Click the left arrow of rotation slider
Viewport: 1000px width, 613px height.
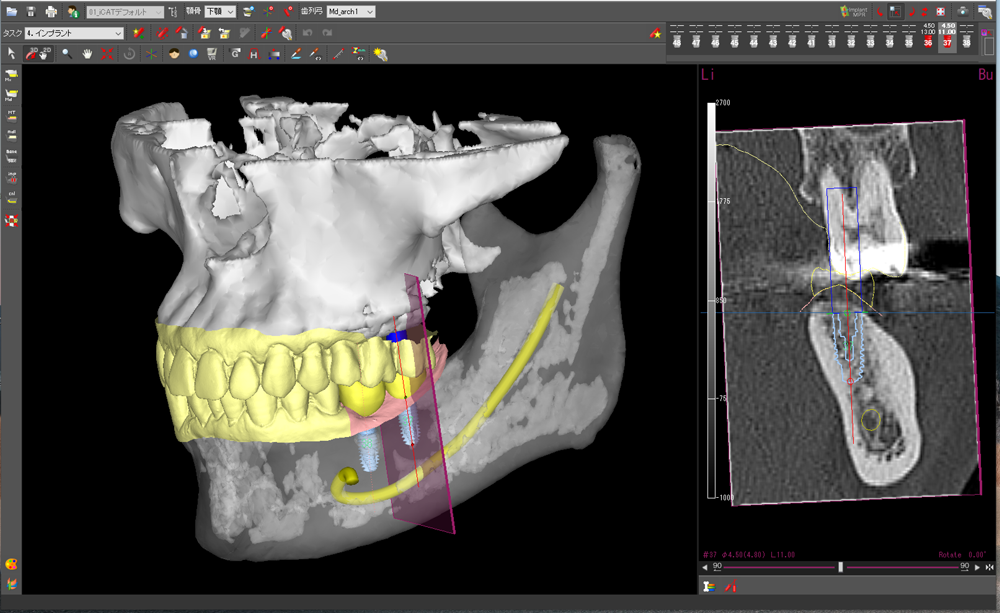(x=705, y=566)
